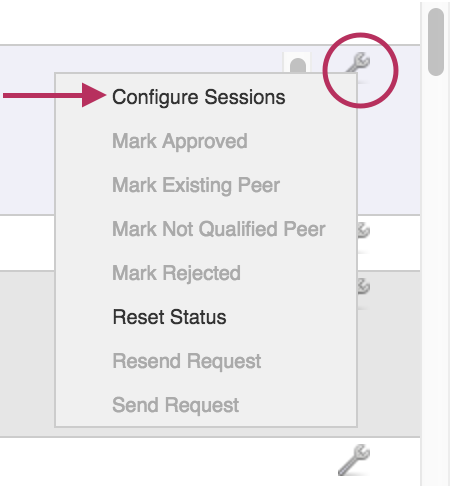Image resolution: width=468 pixels, height=486 pixels.
Task: Click partially hidden wrench beside Mark Rejected
Action: coord(364,286)
